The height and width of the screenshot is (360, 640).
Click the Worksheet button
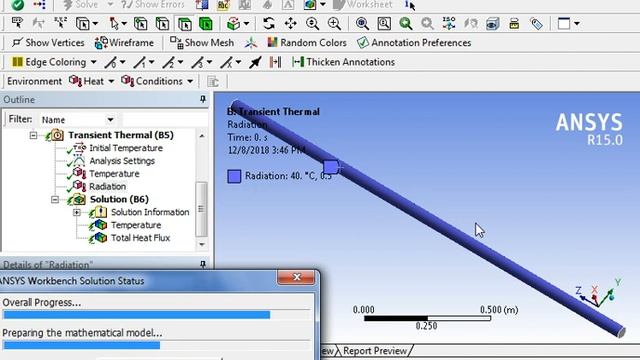click(x=362, y=5)
